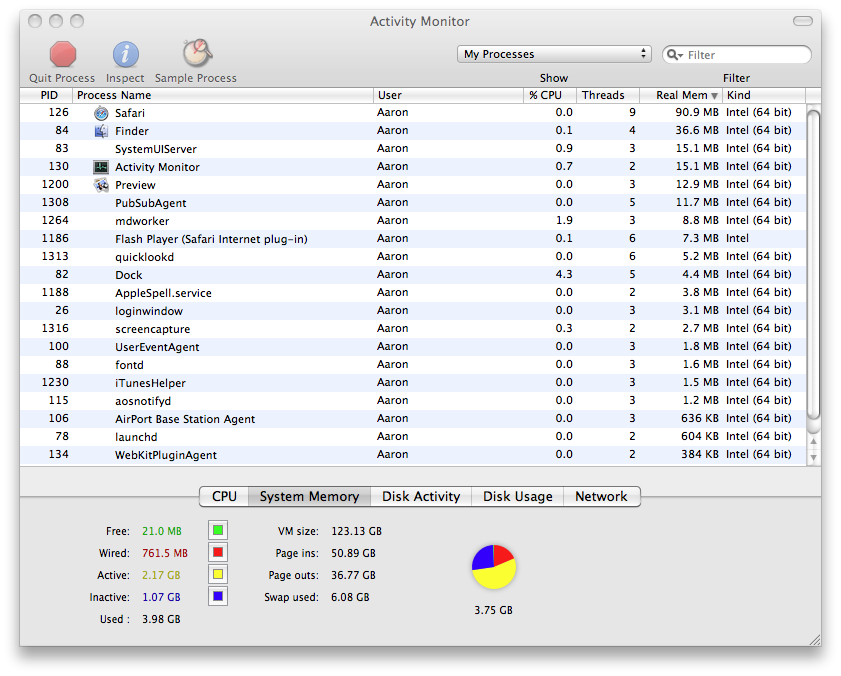Viewport: 841px width, 676px height.
Task: Click PID 1200 in the Preview row
Action: tap(55, 185)
